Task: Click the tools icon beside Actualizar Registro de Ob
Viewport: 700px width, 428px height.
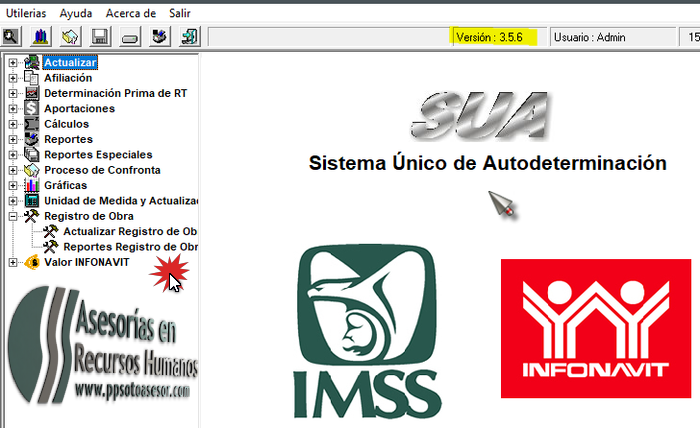Action: 50,231
